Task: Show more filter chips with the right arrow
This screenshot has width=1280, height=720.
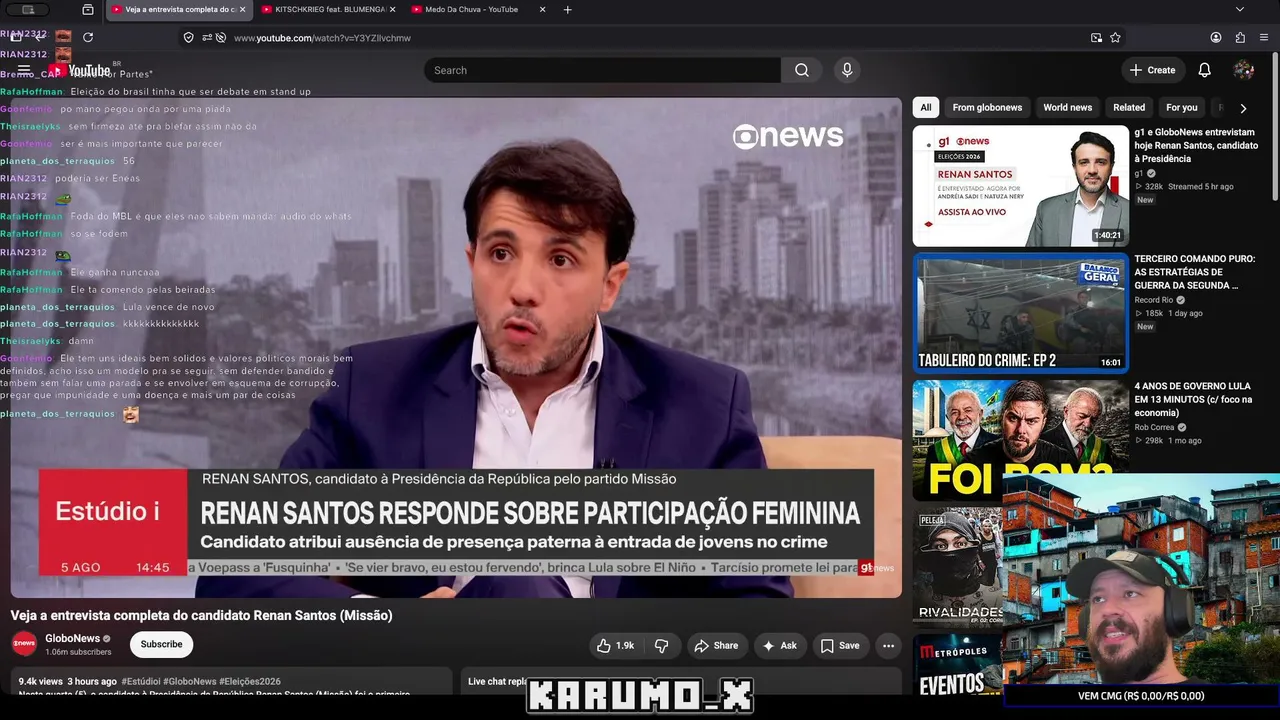Action: click(x=1243, y=108)
